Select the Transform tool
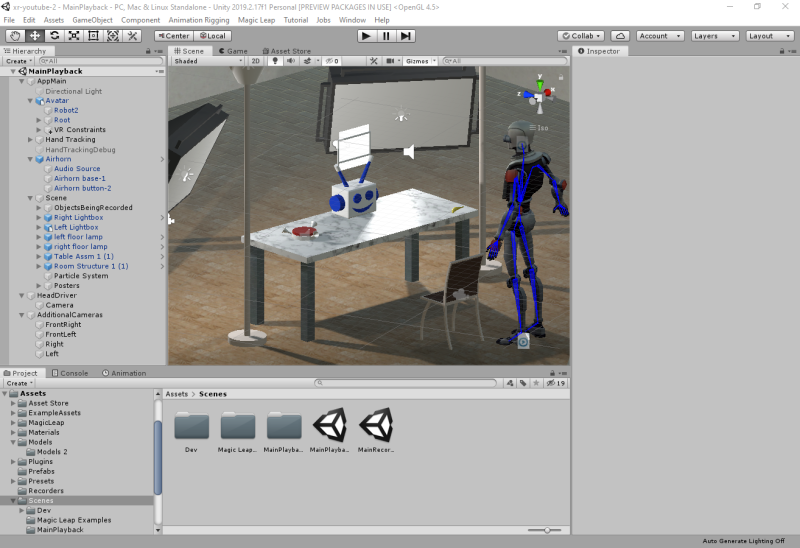800x548 pixels. (113, 36)
